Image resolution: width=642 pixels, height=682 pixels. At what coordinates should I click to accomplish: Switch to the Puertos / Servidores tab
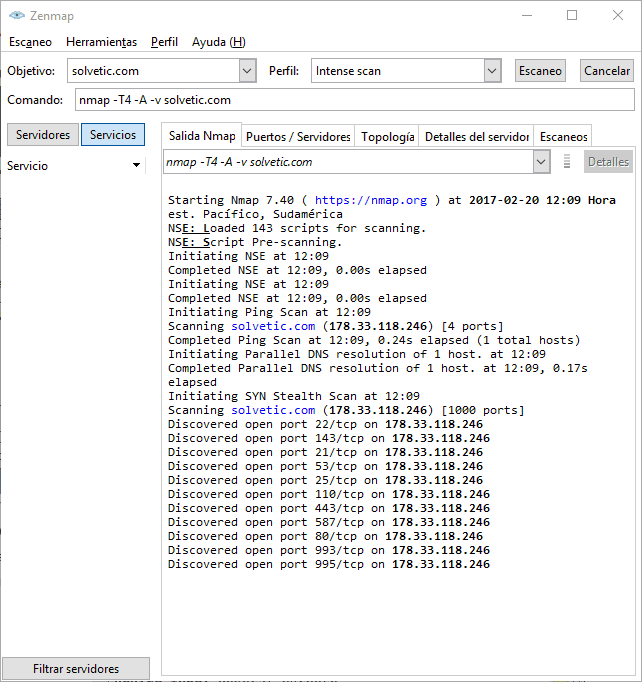coord(298,137)
